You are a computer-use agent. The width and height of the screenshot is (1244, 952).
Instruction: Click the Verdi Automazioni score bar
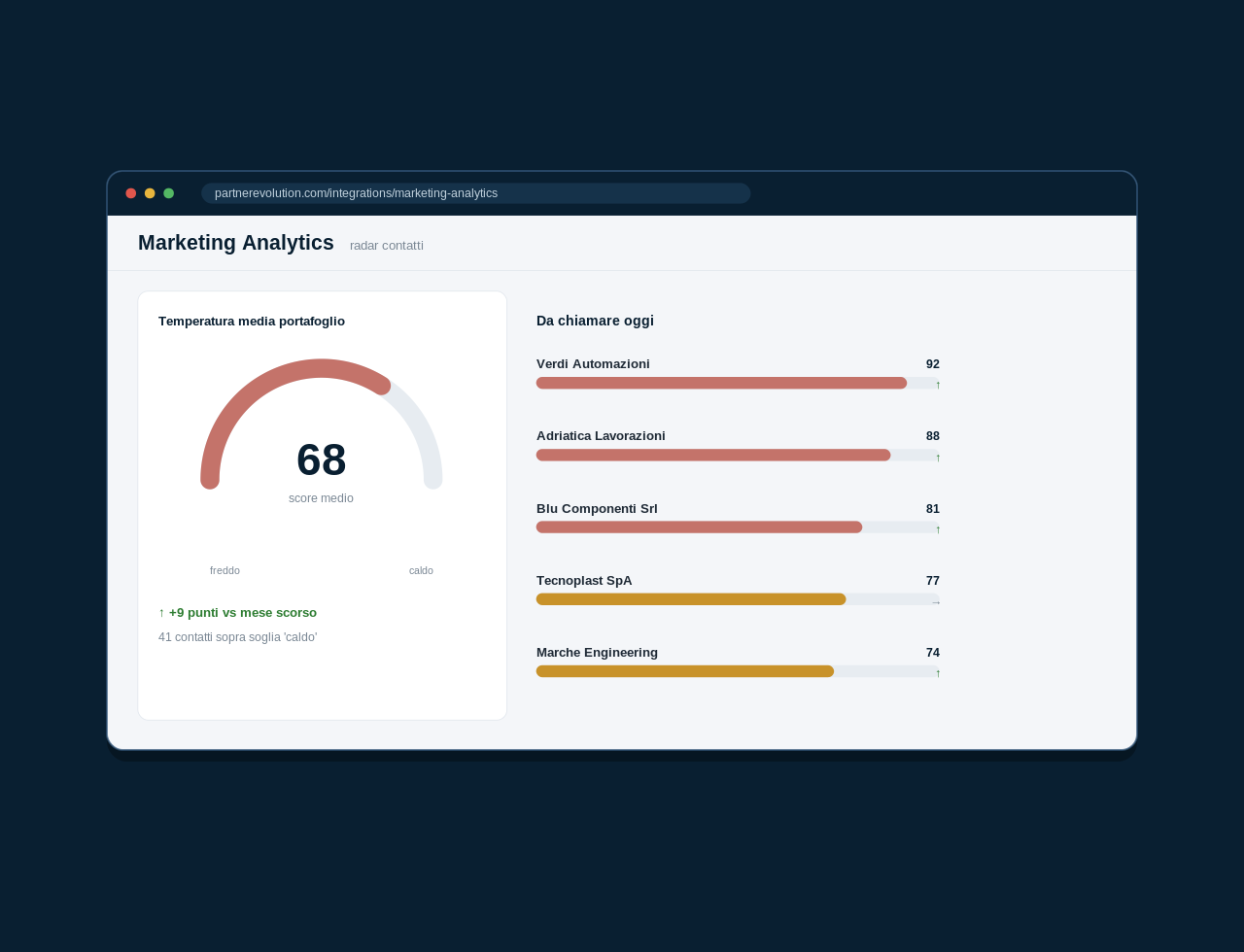(x=738, y=383)
